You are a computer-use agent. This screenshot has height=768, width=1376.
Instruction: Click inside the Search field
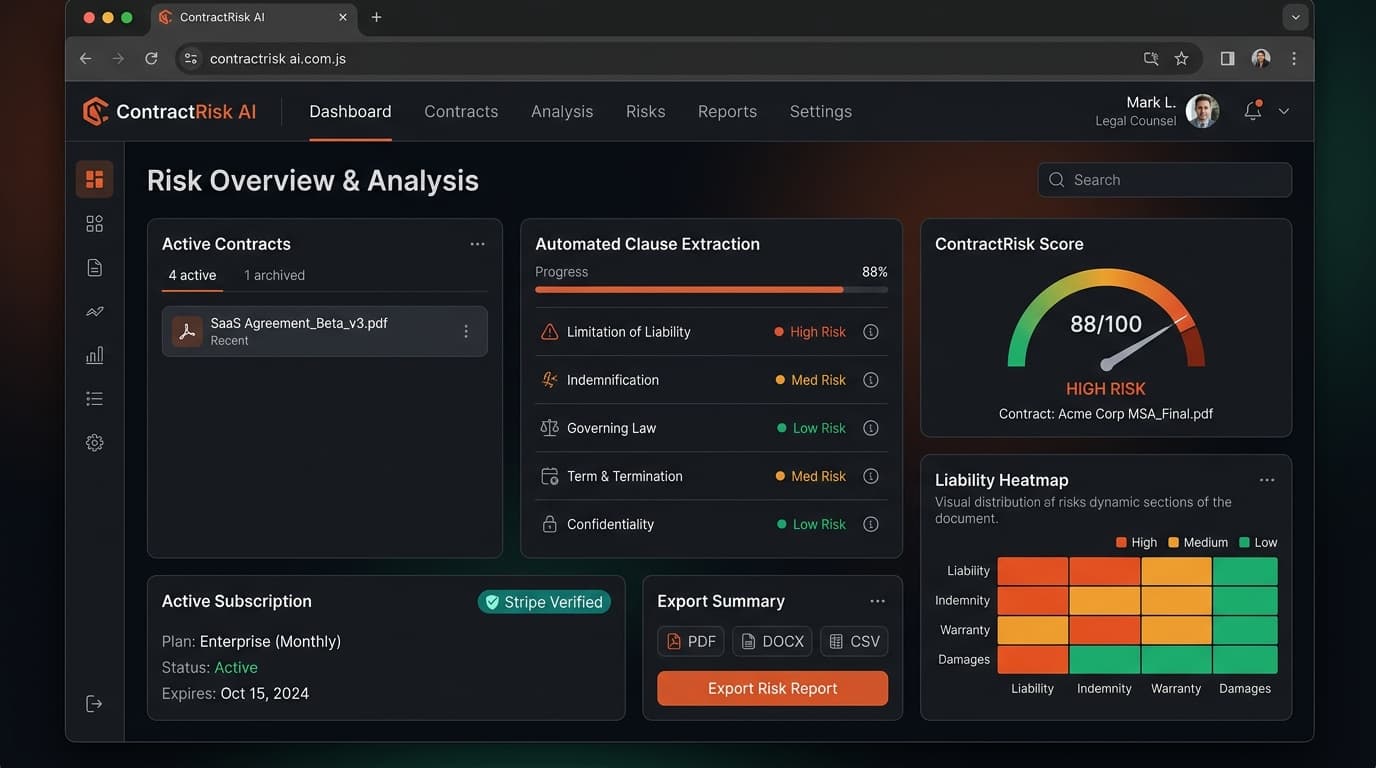click(x=1165, y=180)
